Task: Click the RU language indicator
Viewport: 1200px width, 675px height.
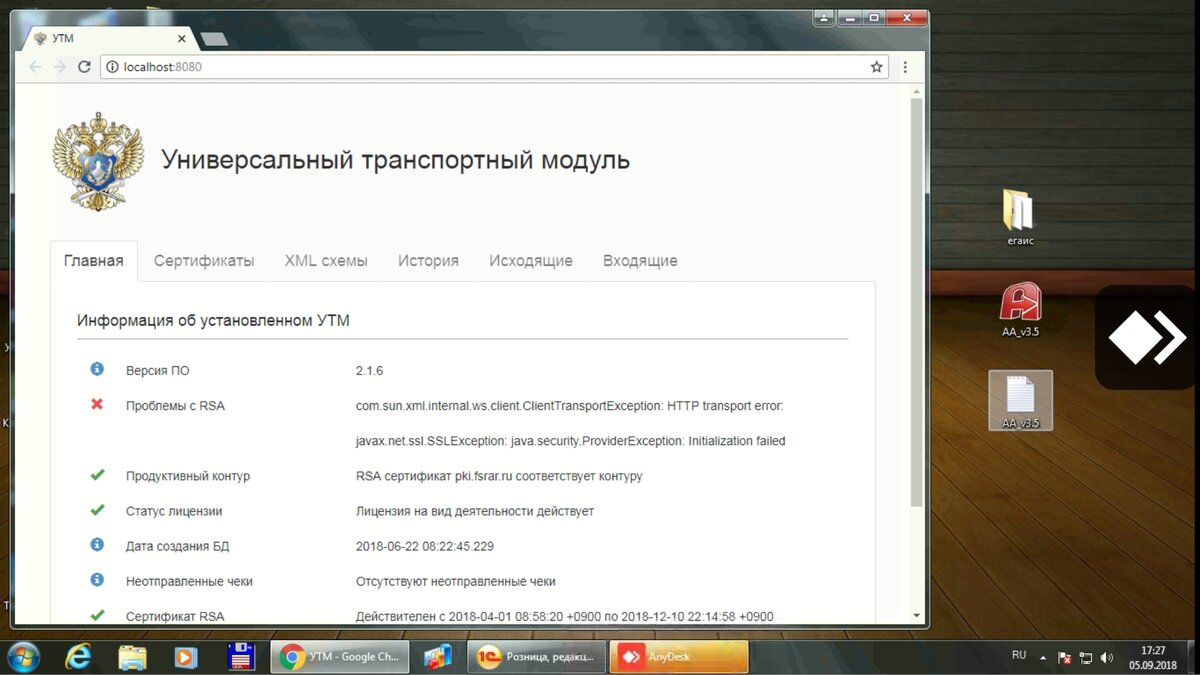Action: (1019, 656)
